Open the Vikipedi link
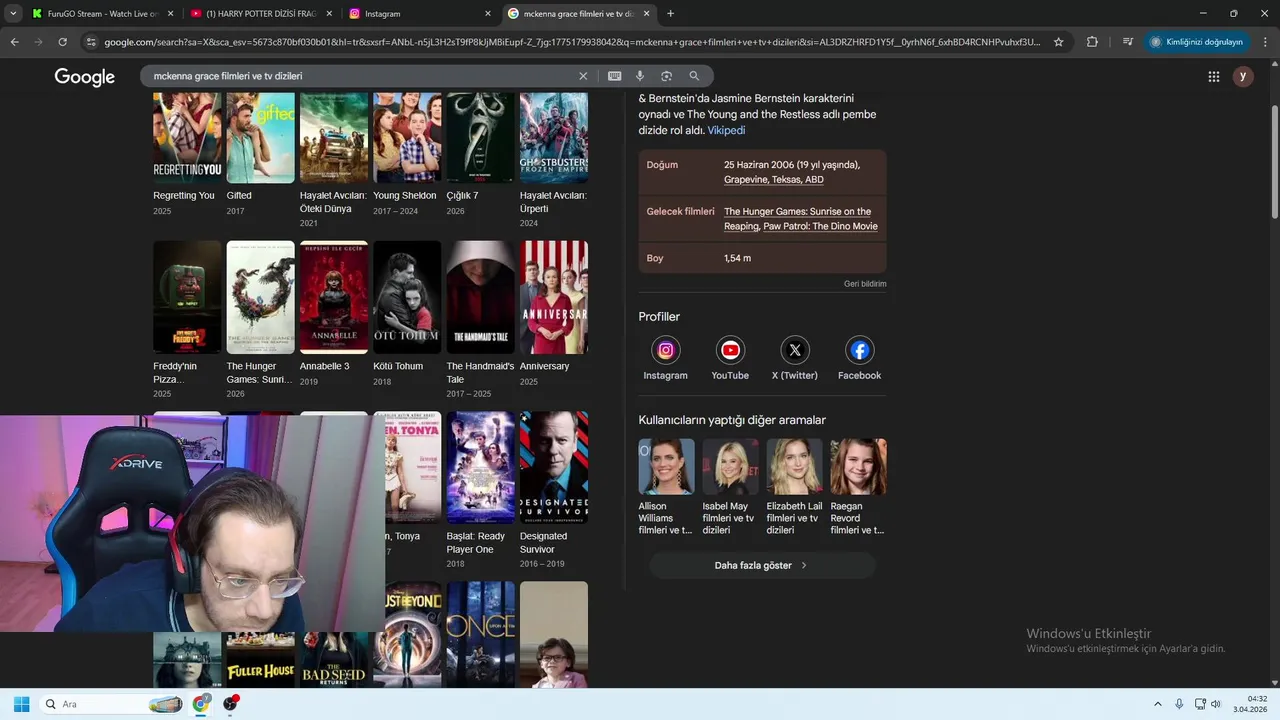The width and height of the screenshot is (1280, 720). (x=726, y=131)
